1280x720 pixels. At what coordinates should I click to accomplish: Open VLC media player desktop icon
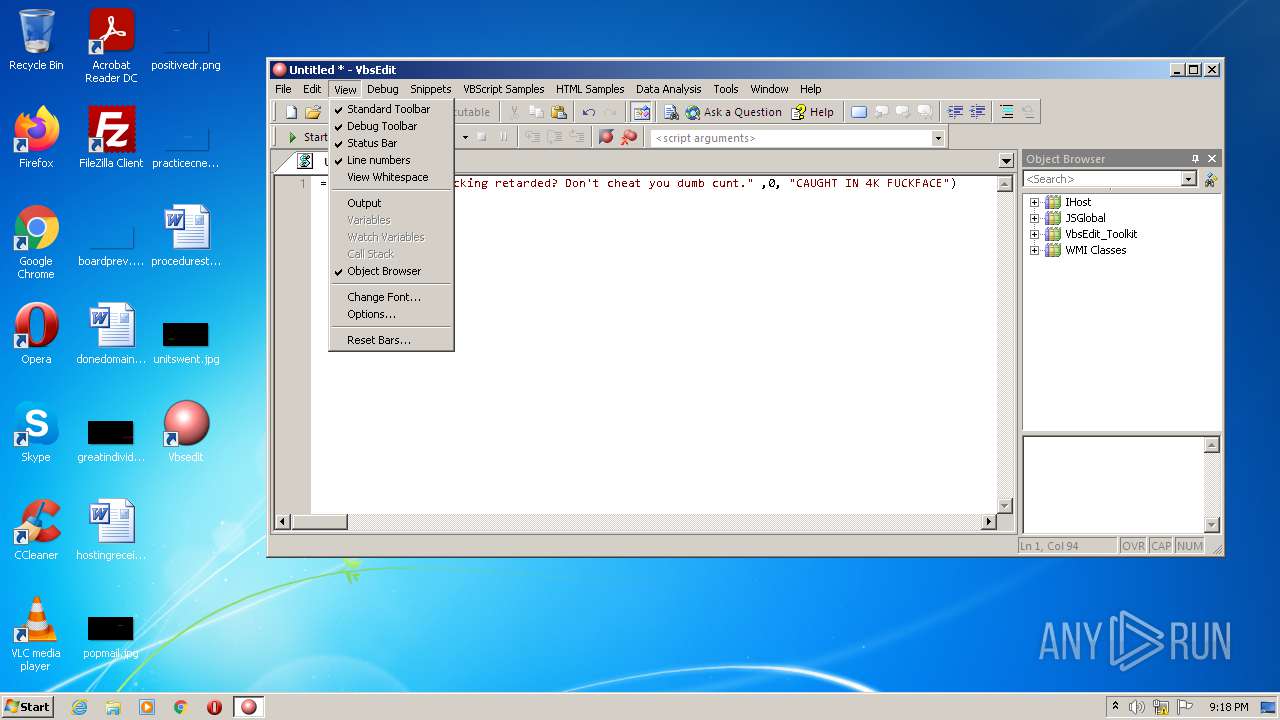[36, 634]
